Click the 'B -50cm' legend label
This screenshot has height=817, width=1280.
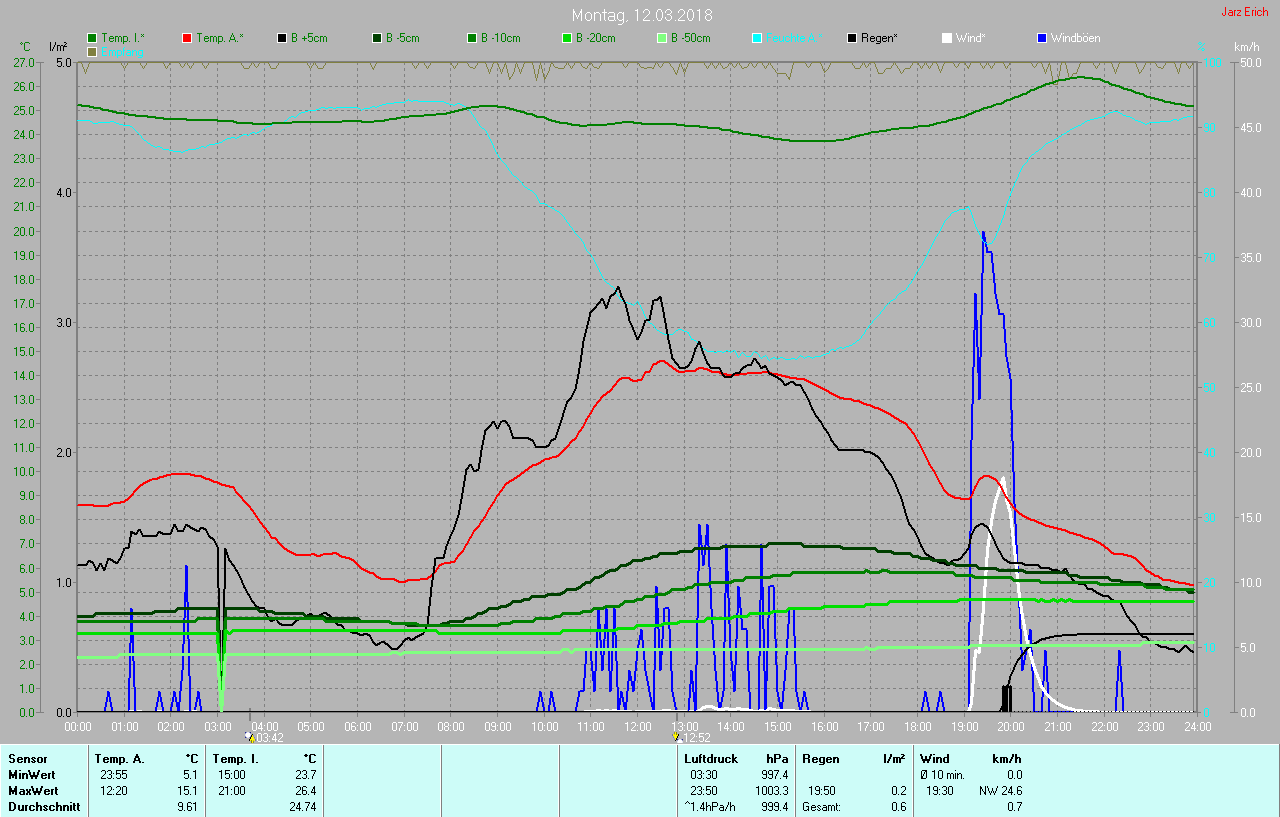pyautogui.click(x=691, y=38)
